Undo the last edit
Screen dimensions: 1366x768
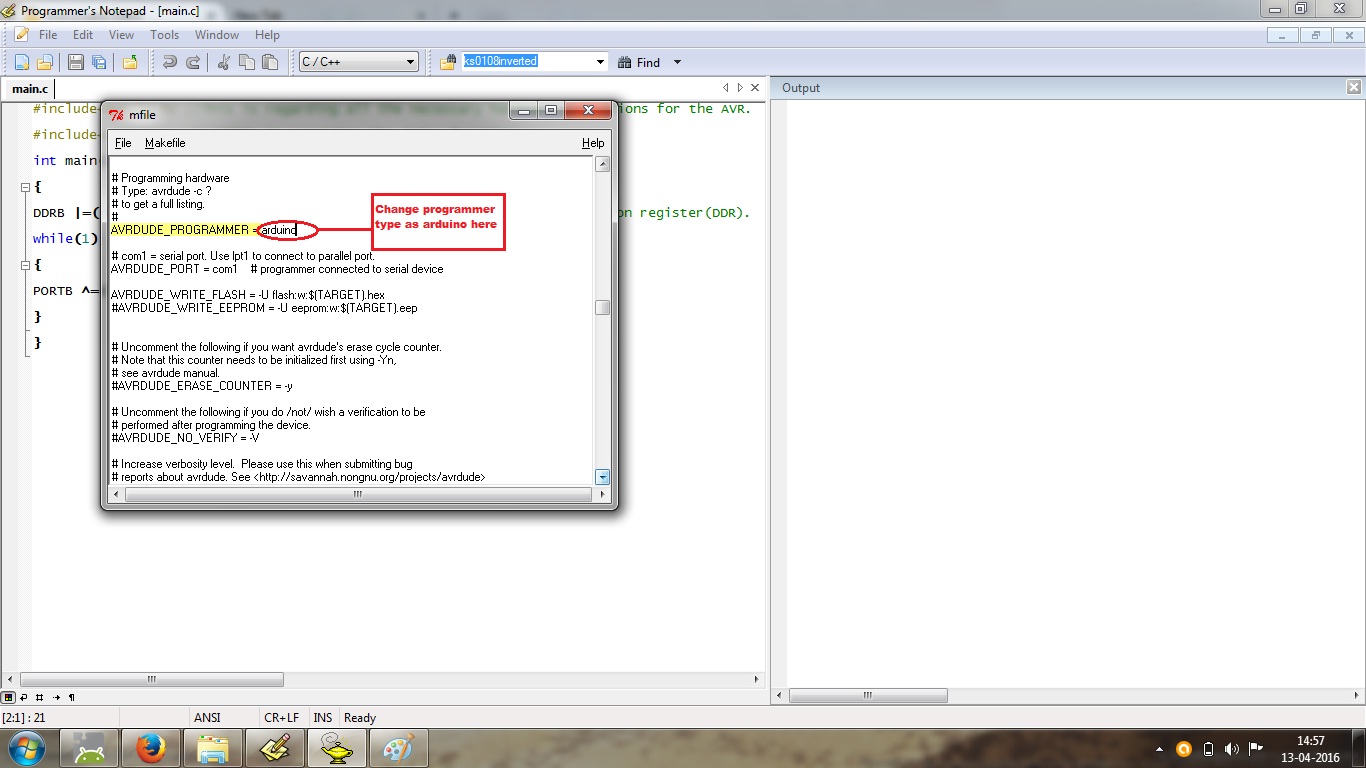170,62
